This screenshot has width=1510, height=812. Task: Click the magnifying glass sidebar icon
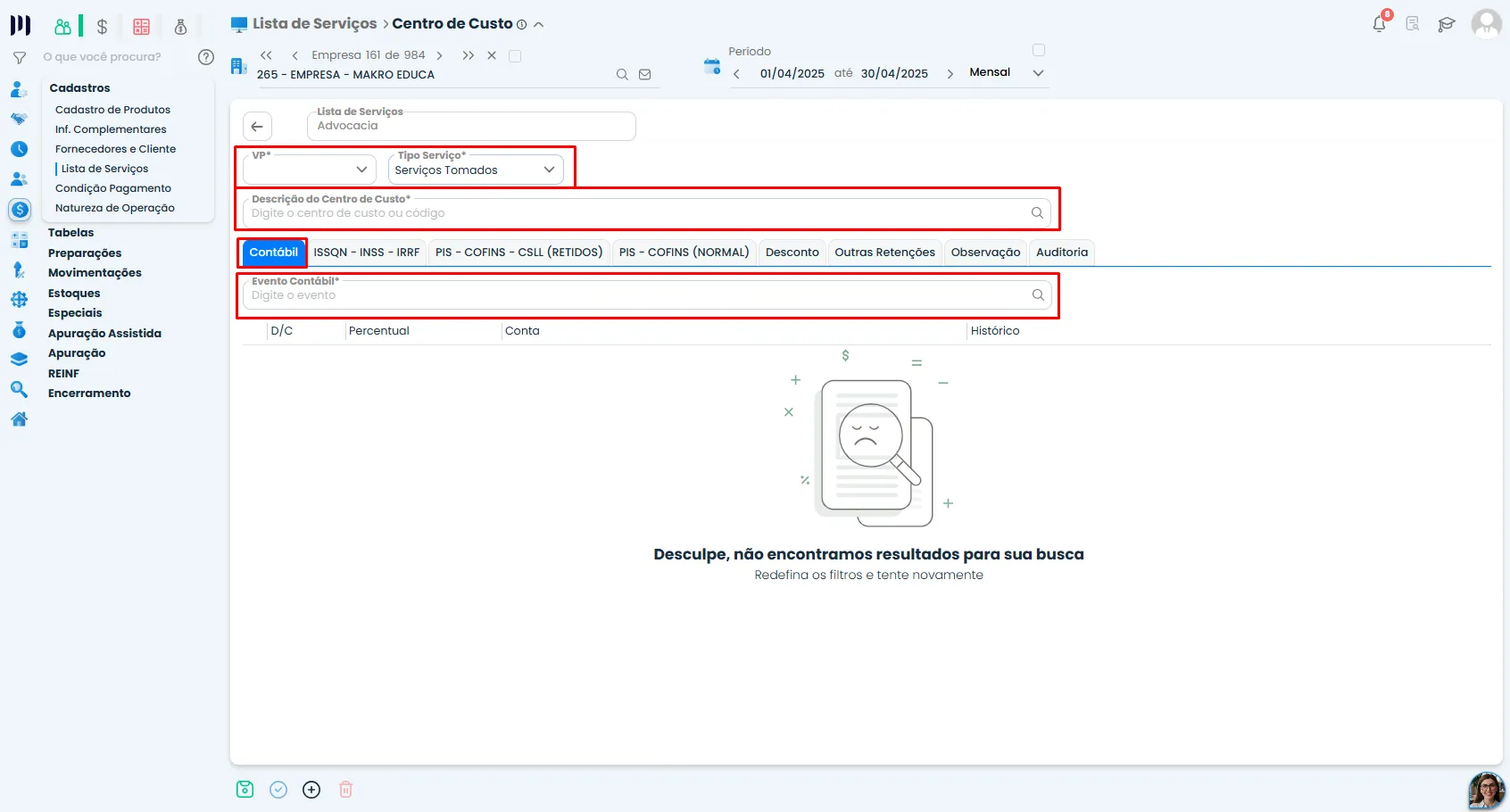19,389
